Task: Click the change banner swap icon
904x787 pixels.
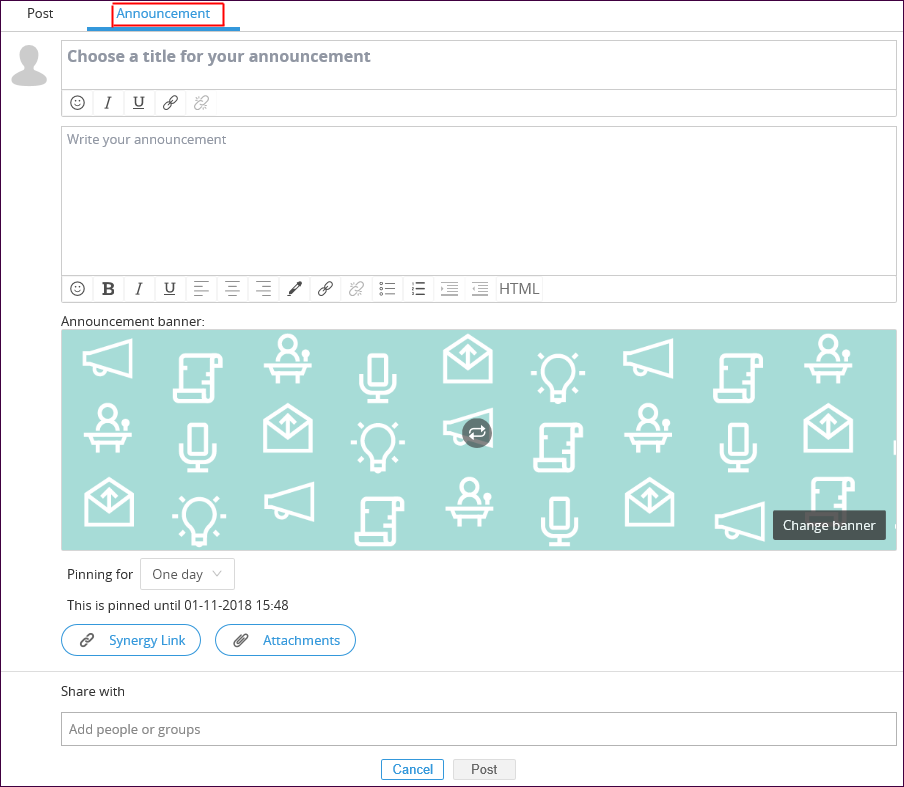Action: [477, 433]
